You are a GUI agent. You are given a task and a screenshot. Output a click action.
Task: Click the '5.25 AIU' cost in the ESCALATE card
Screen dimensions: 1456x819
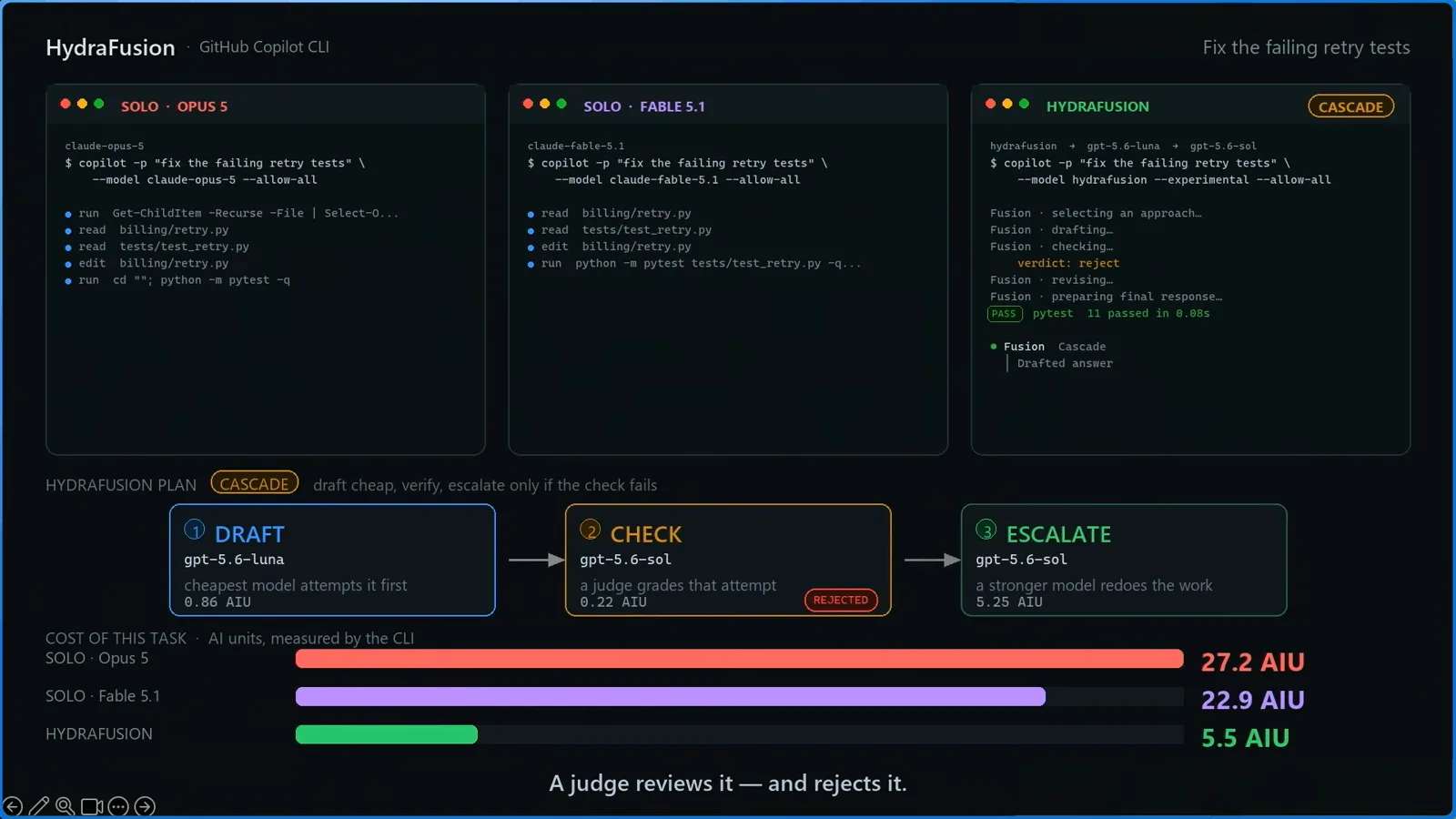(x=1009, y=602)
